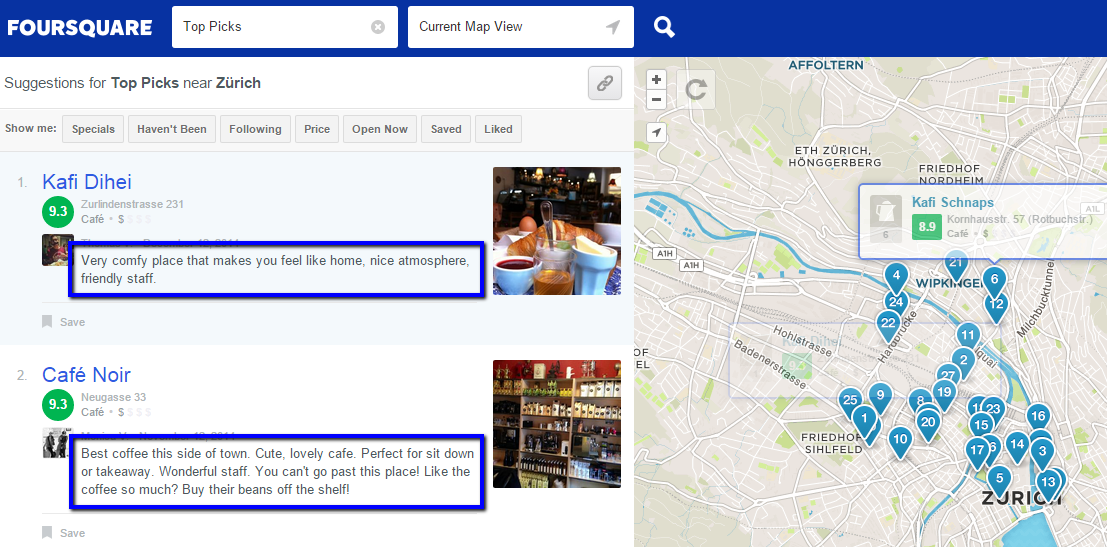Select map pin number 22

(887, 324)
